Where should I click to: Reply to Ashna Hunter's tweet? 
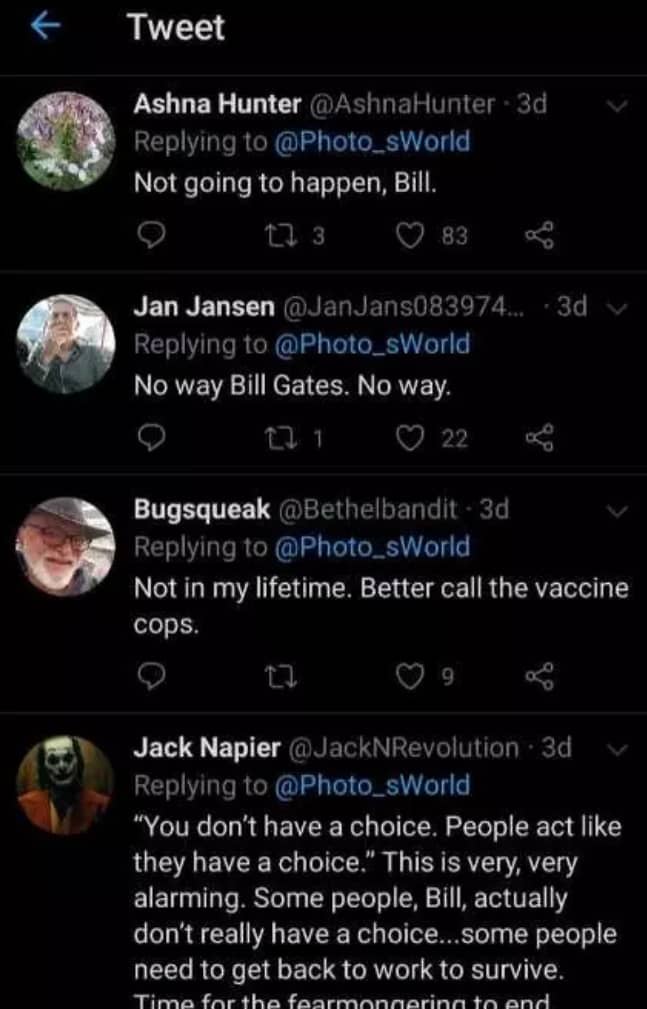[150, 236]
